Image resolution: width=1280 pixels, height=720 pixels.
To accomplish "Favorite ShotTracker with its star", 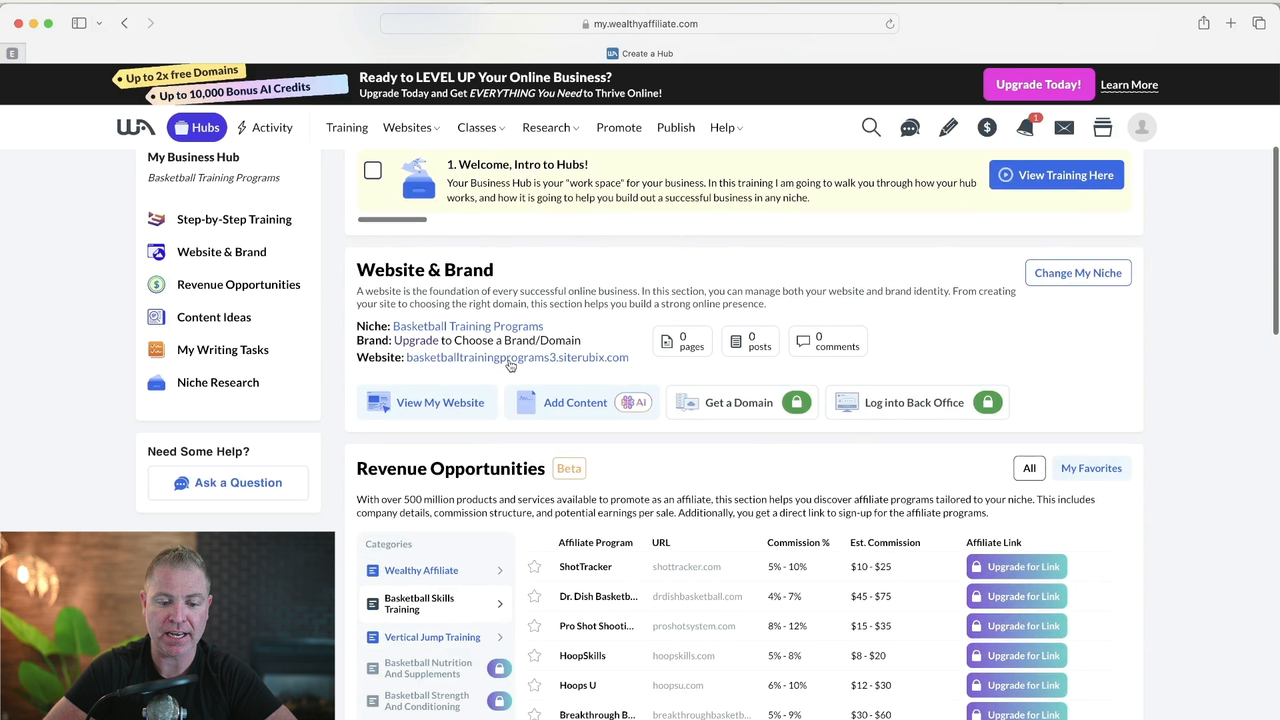I will 535,567.
